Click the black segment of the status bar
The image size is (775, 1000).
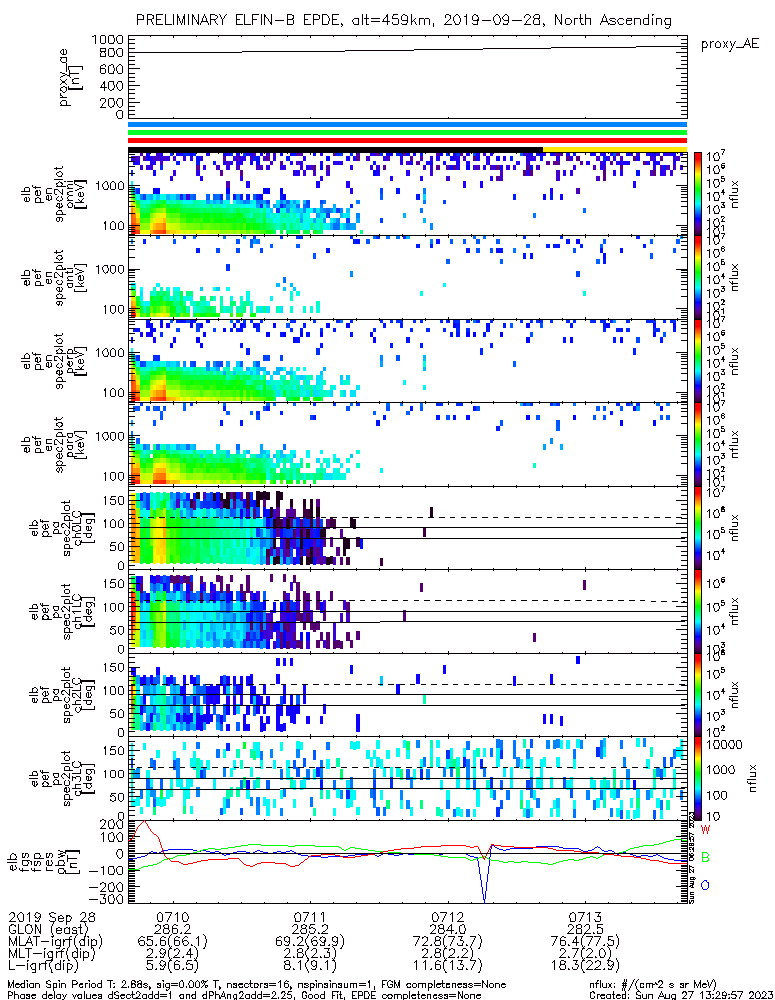(335, 149)
